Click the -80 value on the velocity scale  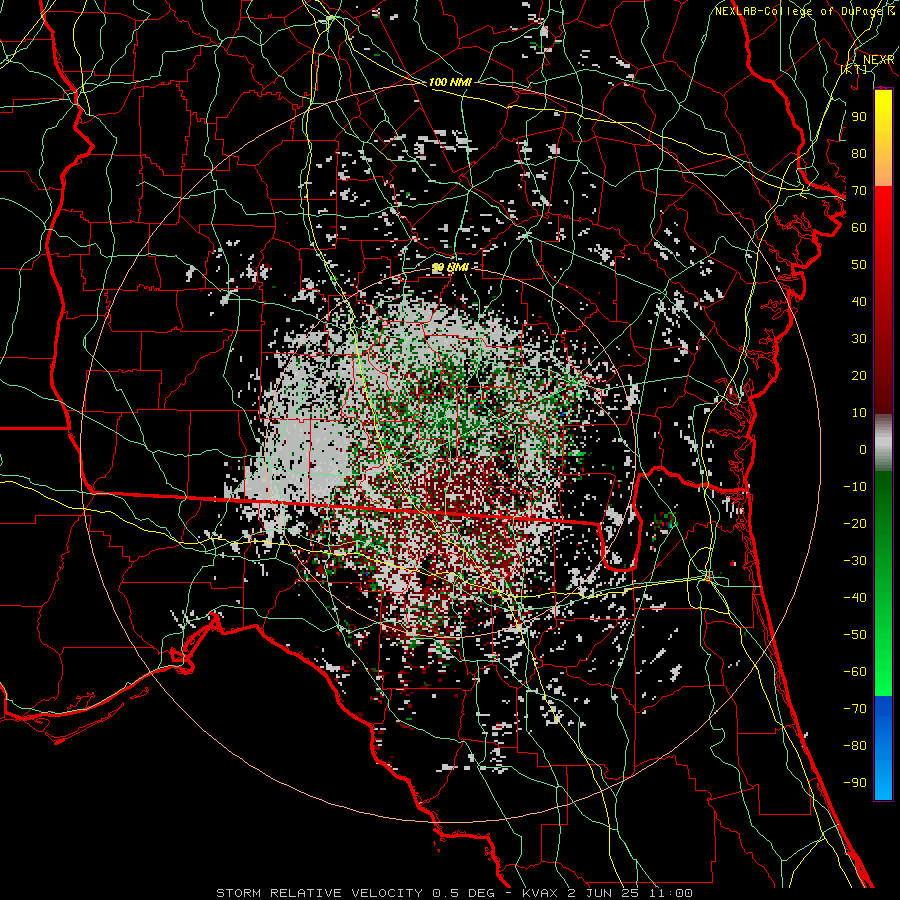(855, 746)
